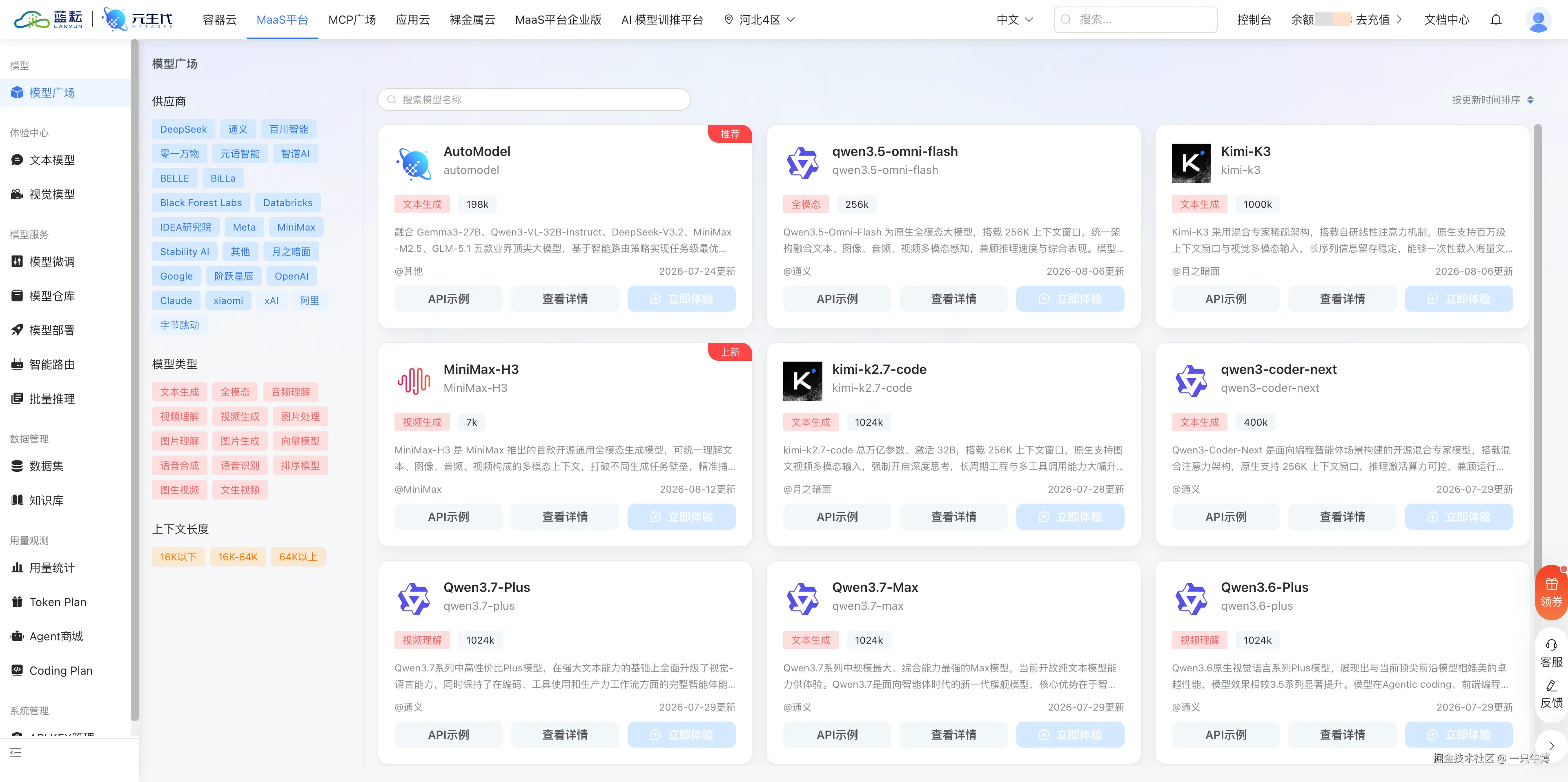The height and width of the screenshot is (782, 1568).
Task: Toggle the 视频生成 model type filter
Action: pyautogui.click(x=240, y=417)
